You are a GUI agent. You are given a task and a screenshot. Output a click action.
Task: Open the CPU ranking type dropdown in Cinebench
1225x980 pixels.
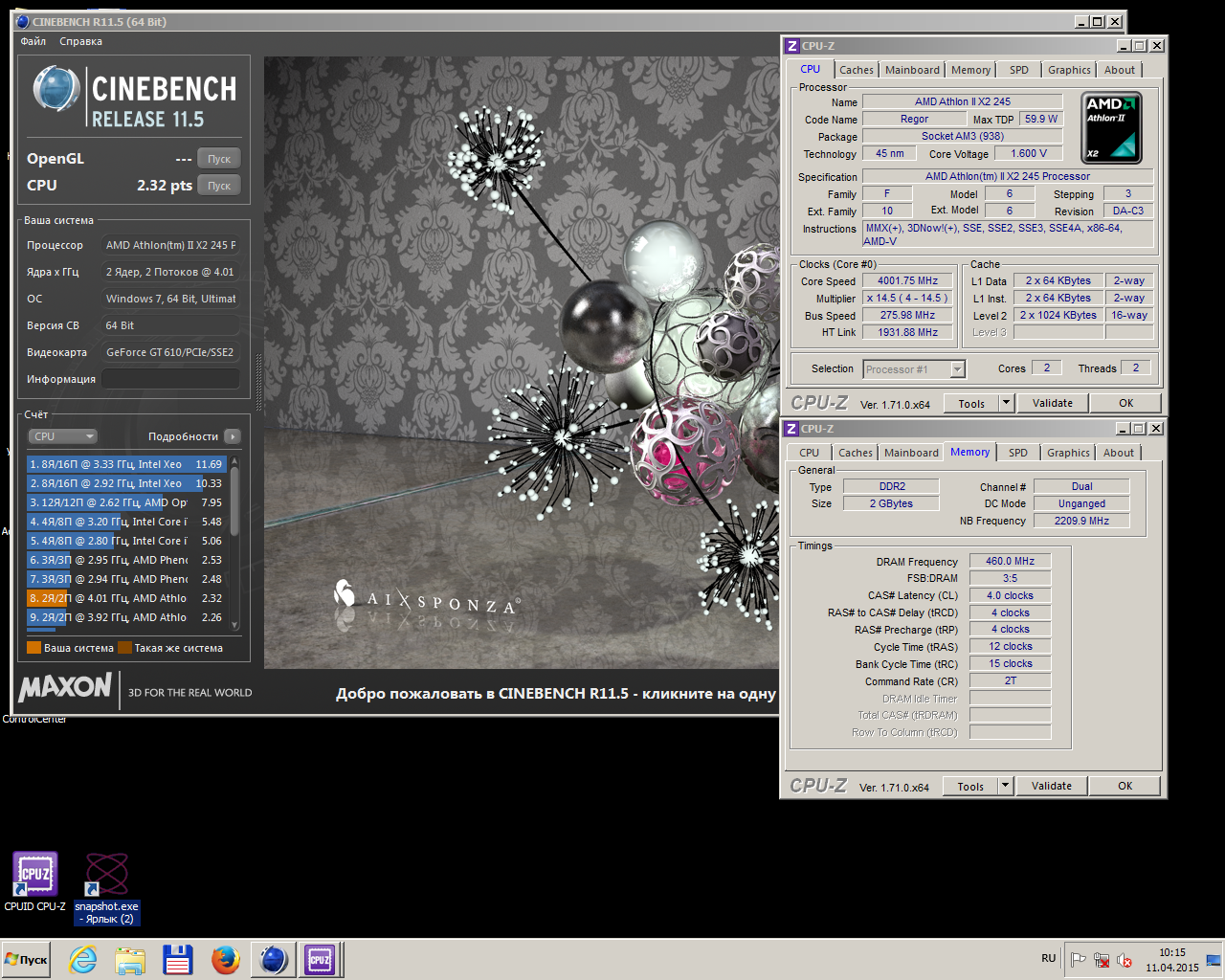[63, 436]
